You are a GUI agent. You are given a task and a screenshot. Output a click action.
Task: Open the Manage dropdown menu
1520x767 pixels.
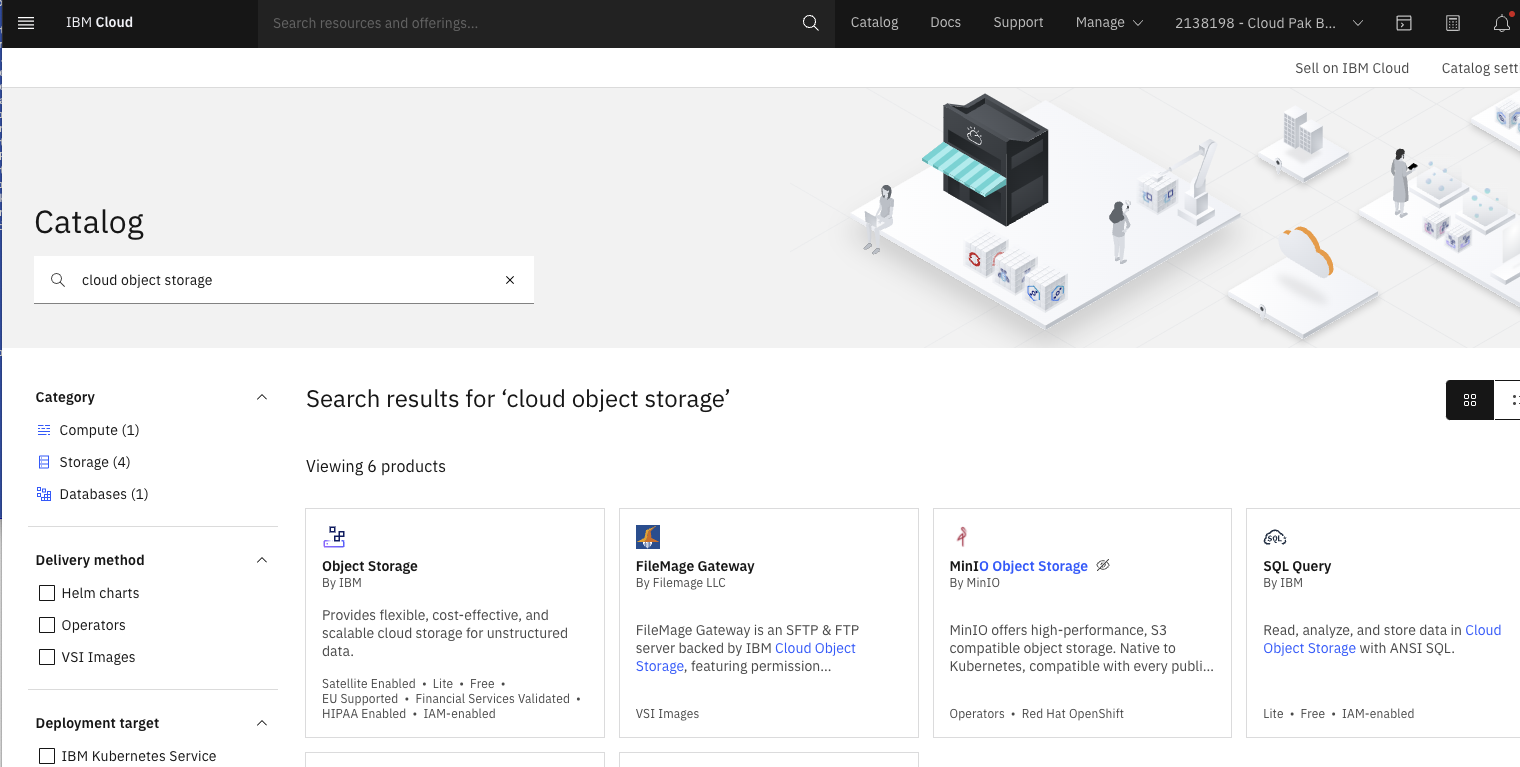click(1109, 23)
